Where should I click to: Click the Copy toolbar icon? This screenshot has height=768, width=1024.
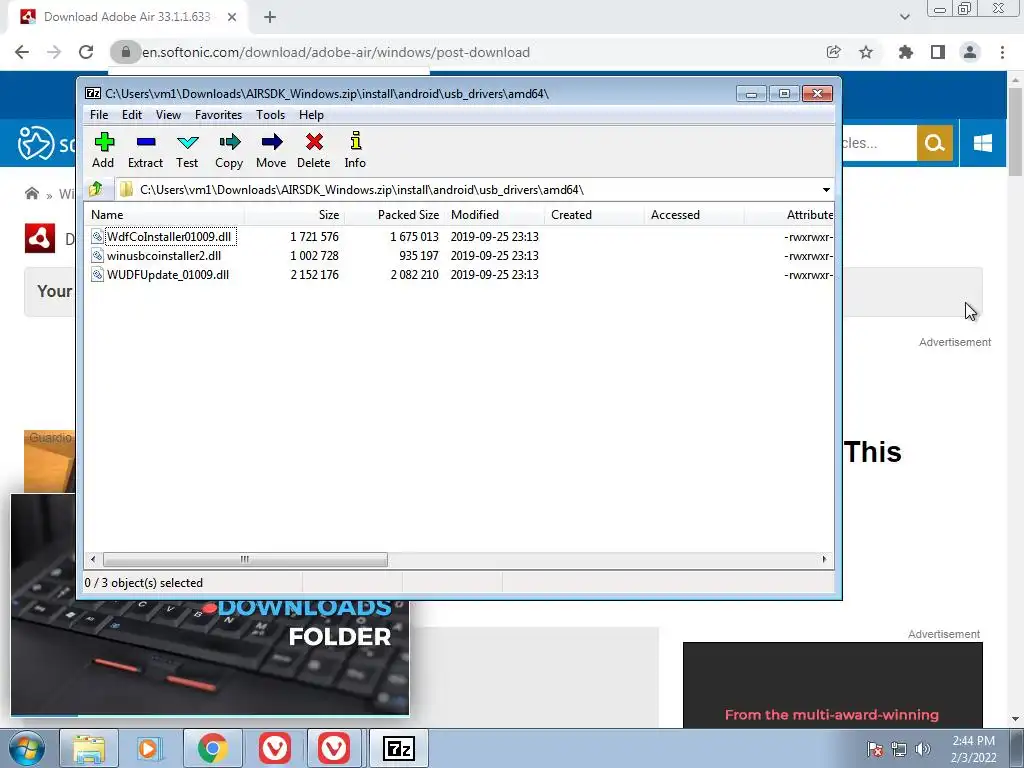229,150
